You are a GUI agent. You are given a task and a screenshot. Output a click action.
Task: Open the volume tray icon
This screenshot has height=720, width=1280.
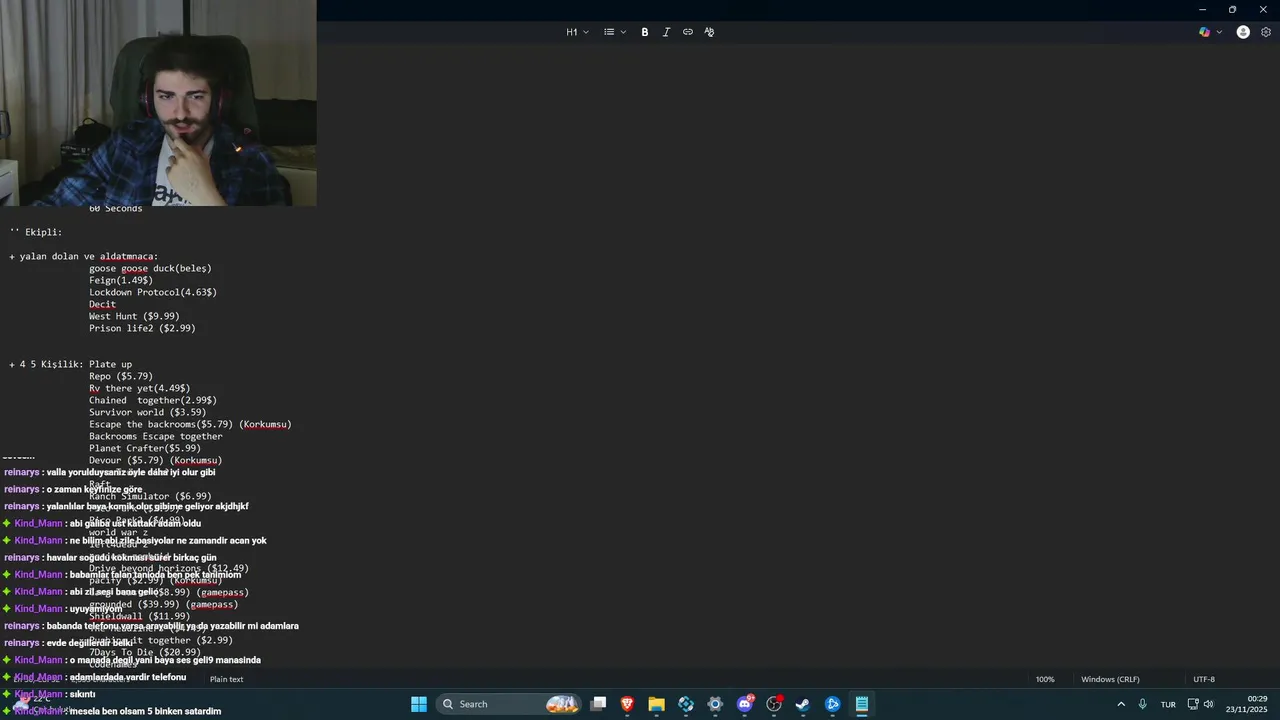1208,704
